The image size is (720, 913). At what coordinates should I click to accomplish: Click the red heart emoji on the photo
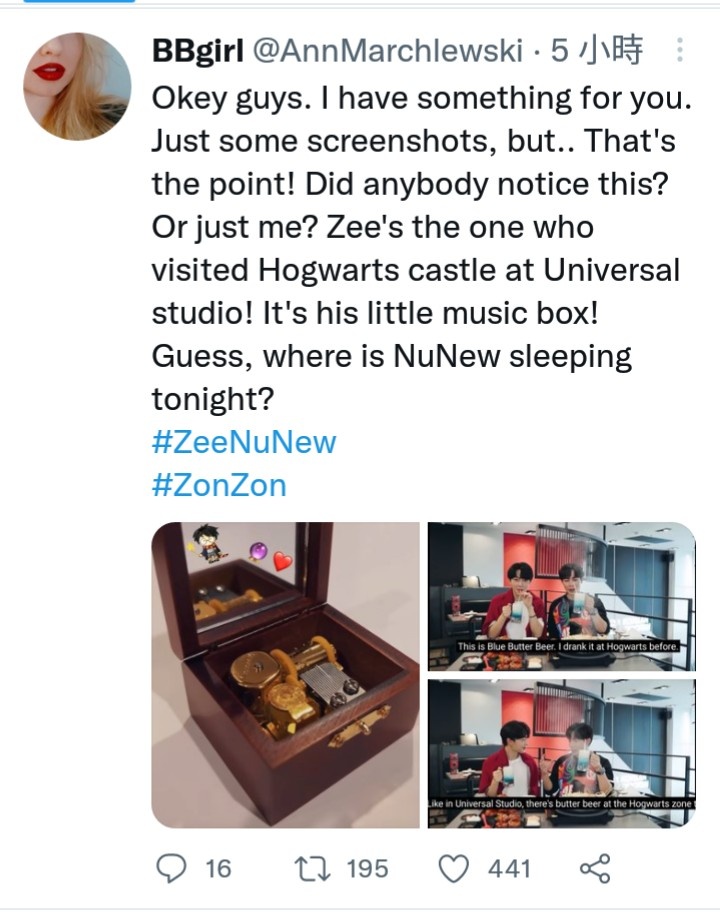pos(283,561)
